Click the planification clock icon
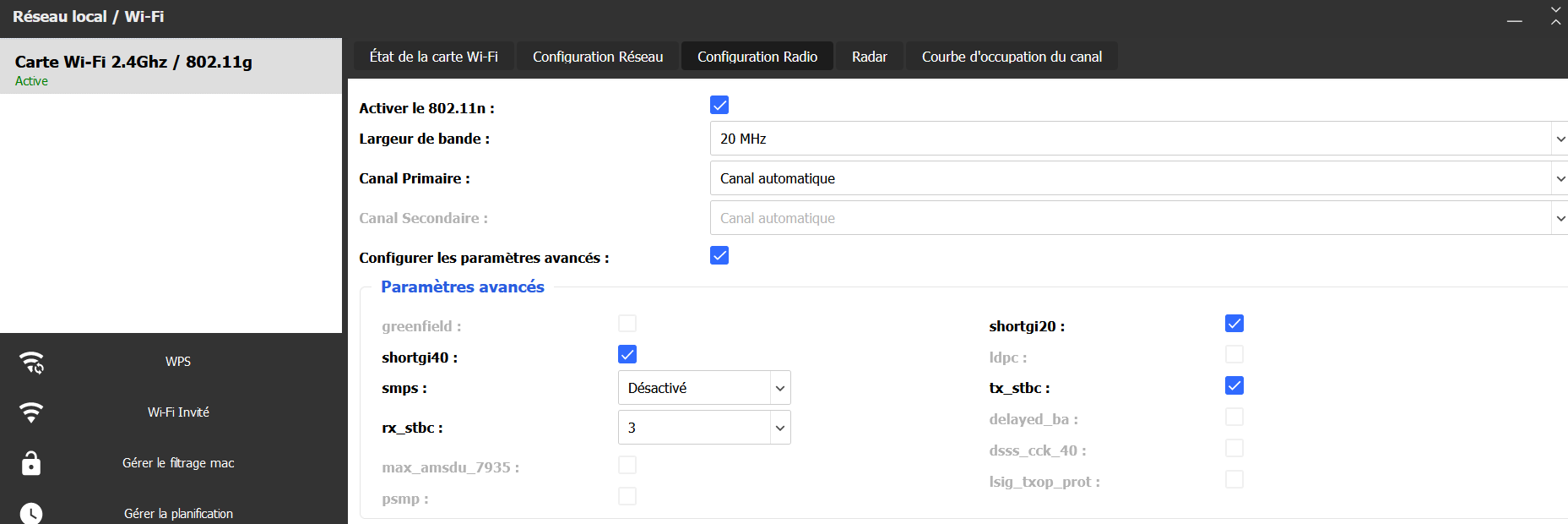This screenshot has width=1568, height=524. point(31,513)
